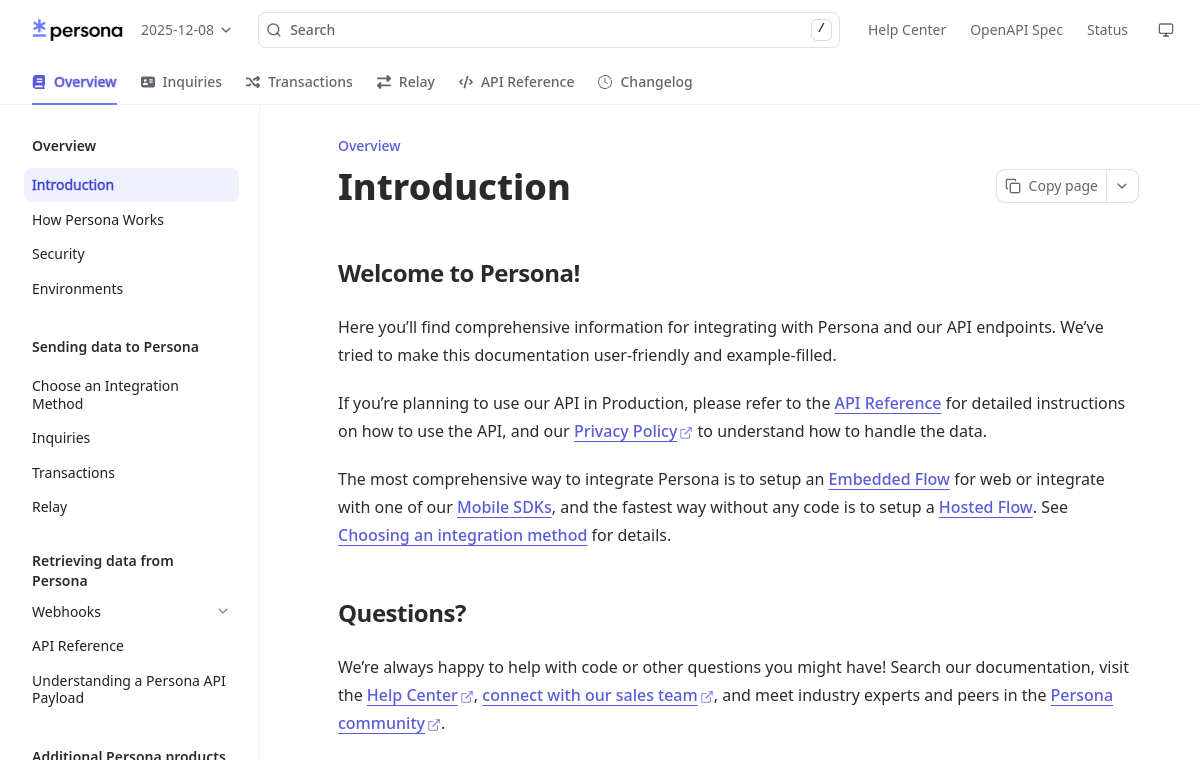Toggle the theme using monitor icon

click(x=1166, y=30)
